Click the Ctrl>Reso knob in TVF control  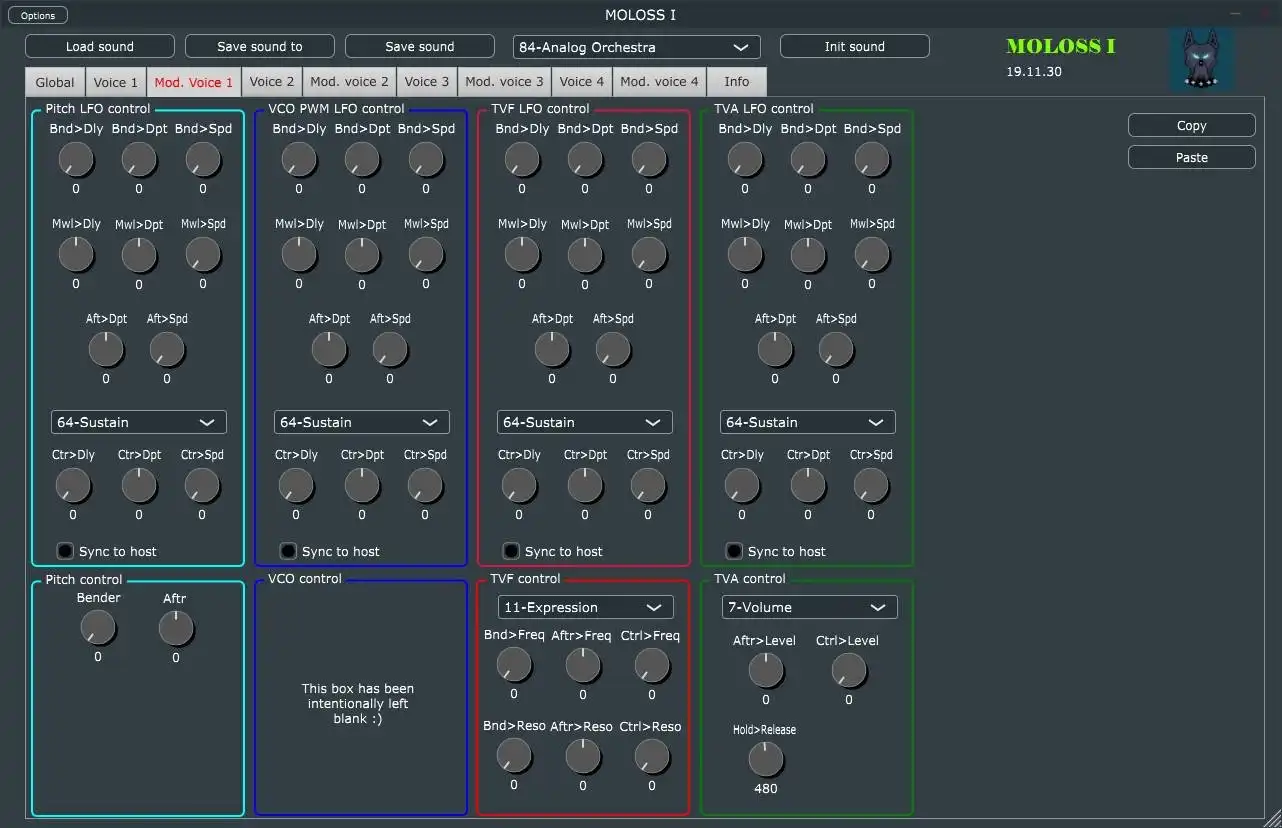[x=652, y=756]
